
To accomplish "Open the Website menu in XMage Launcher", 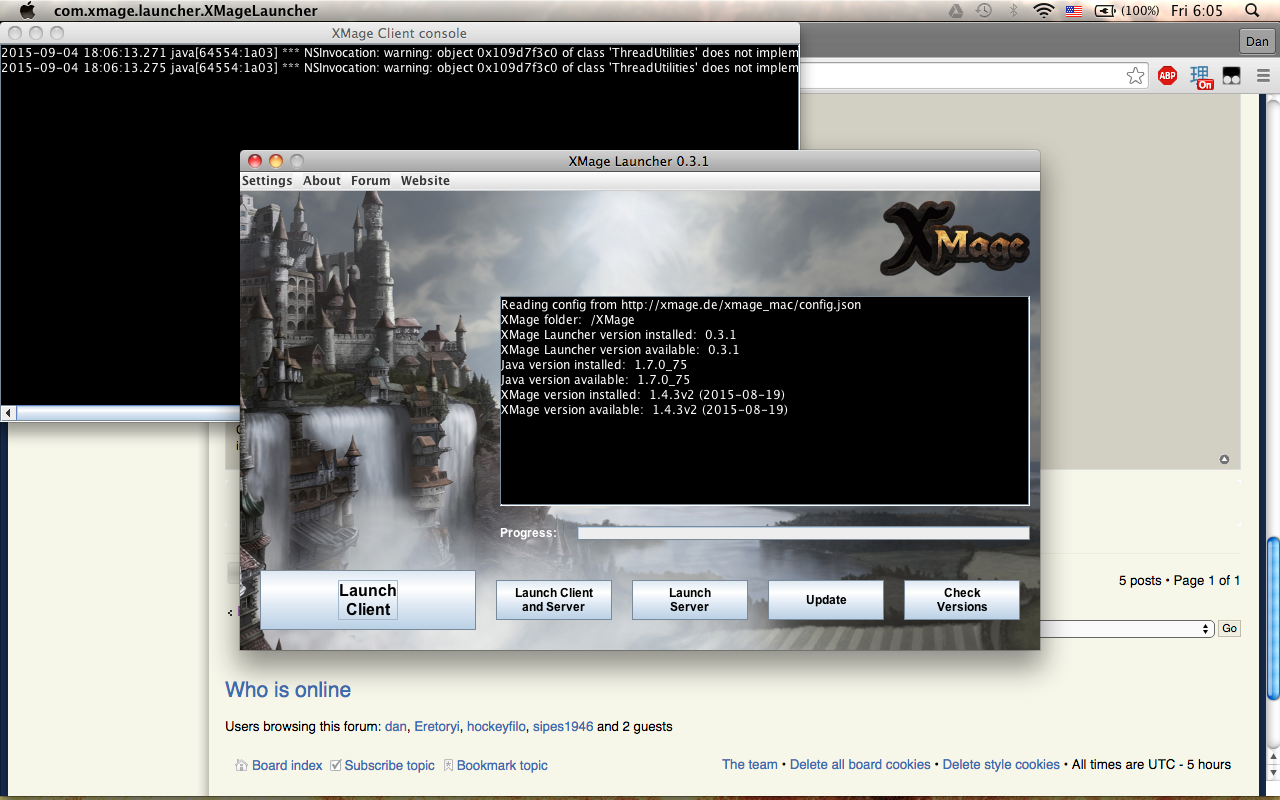I will pyautogui.click(x=425, y=181).
